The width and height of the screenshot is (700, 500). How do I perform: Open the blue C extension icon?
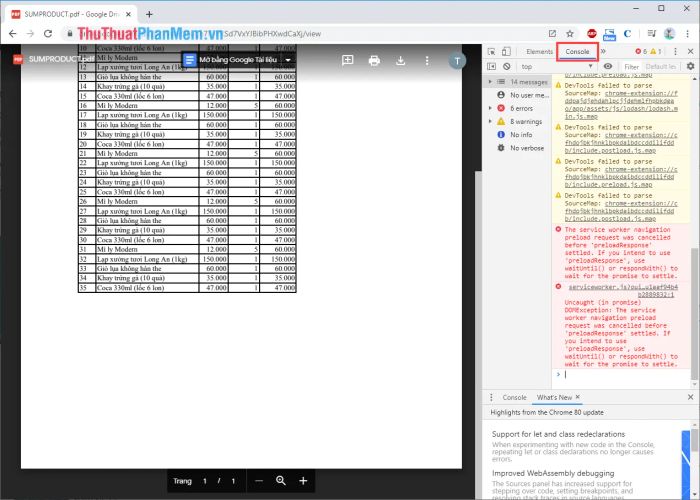(627, 33)
